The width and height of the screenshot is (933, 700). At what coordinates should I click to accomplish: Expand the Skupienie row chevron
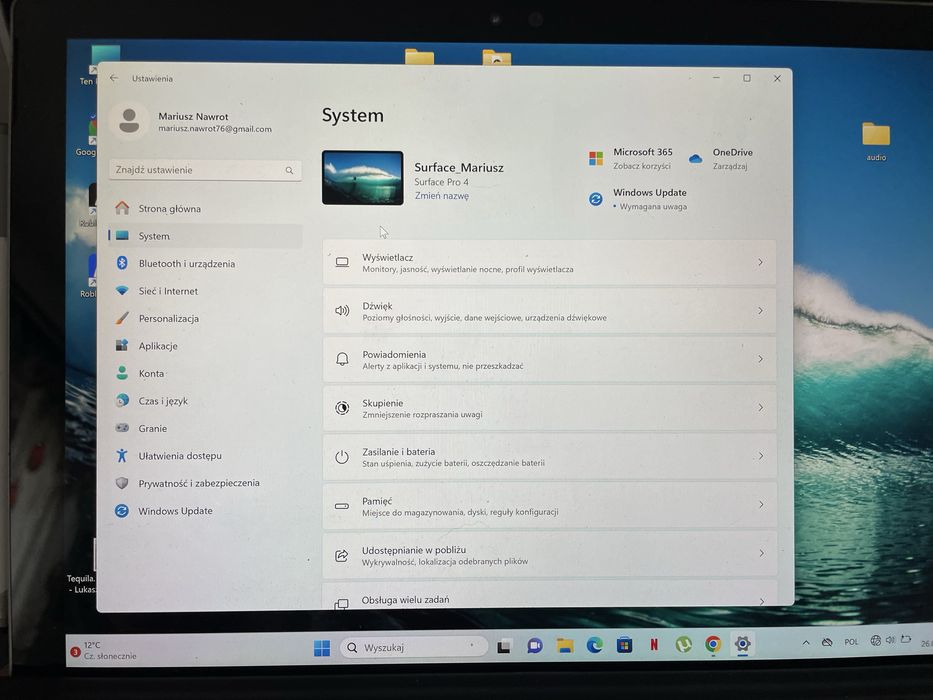760,408
